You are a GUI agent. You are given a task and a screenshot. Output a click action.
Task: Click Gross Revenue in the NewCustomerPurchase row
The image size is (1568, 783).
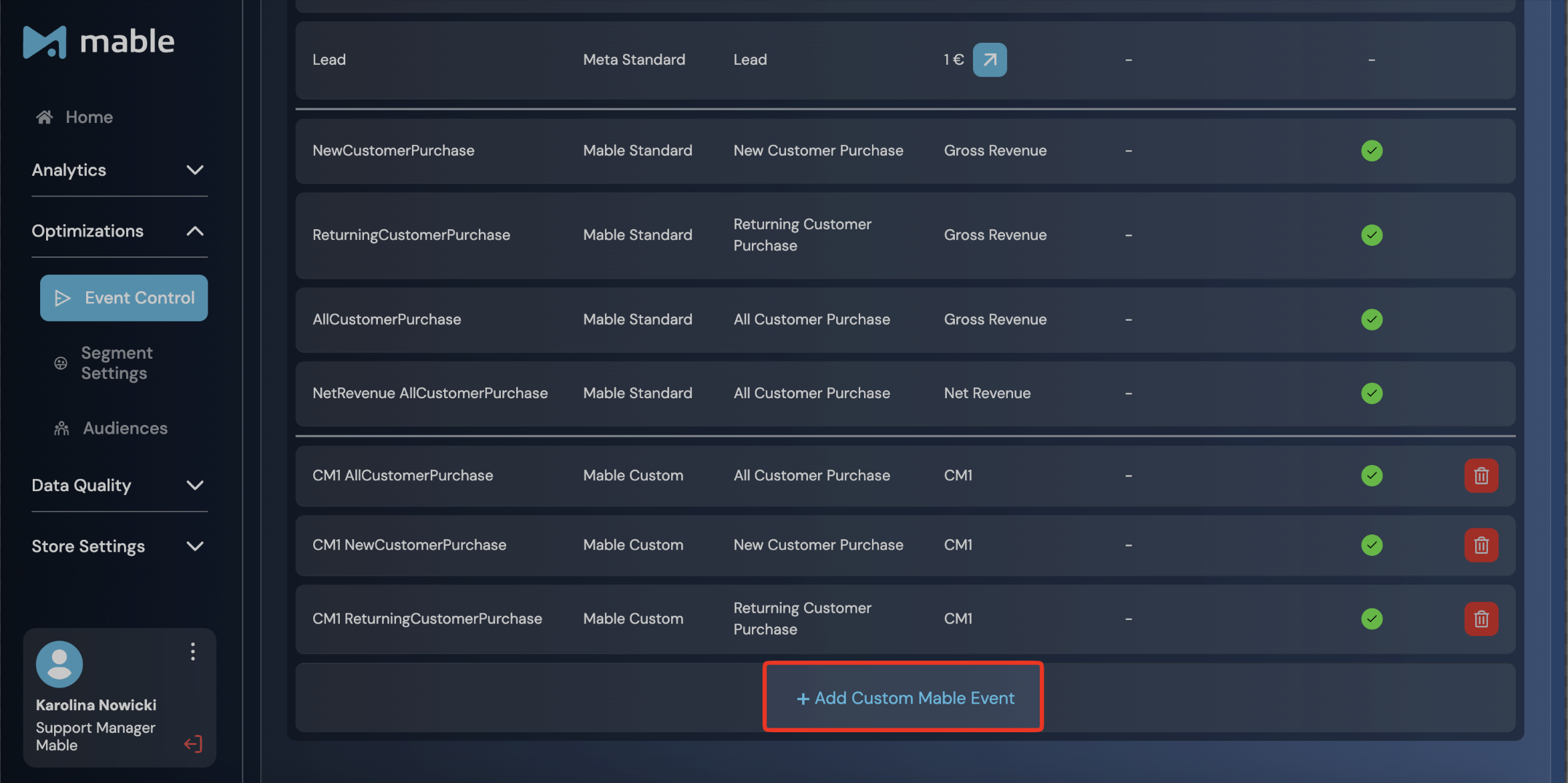click(x=995, y=150)
